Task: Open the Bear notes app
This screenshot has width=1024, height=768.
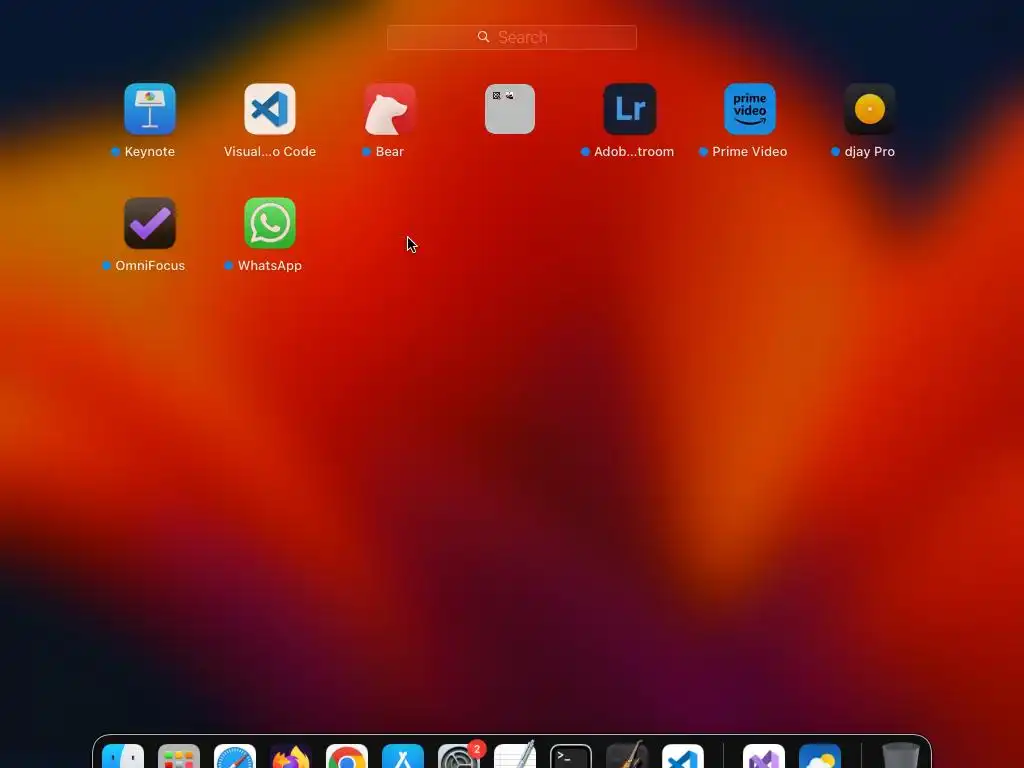Action: point(390,109)
